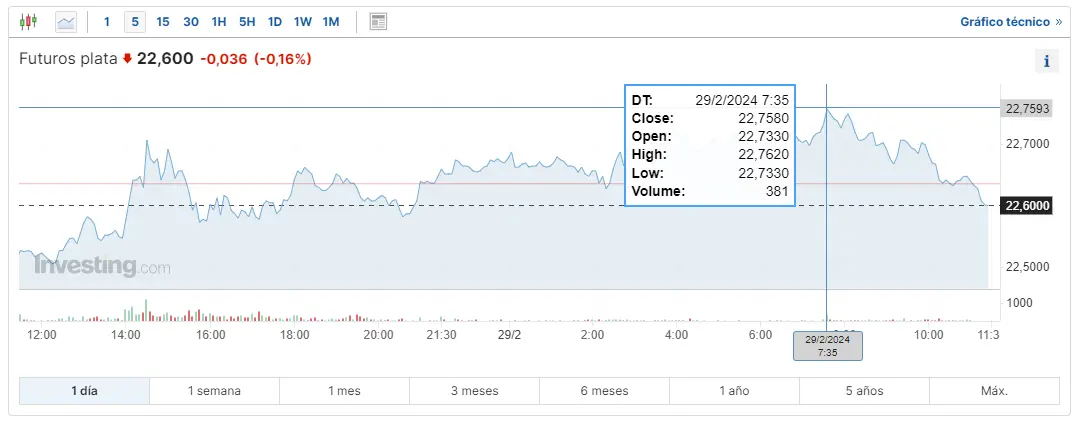Pick the 1W interval

[303, 21]
